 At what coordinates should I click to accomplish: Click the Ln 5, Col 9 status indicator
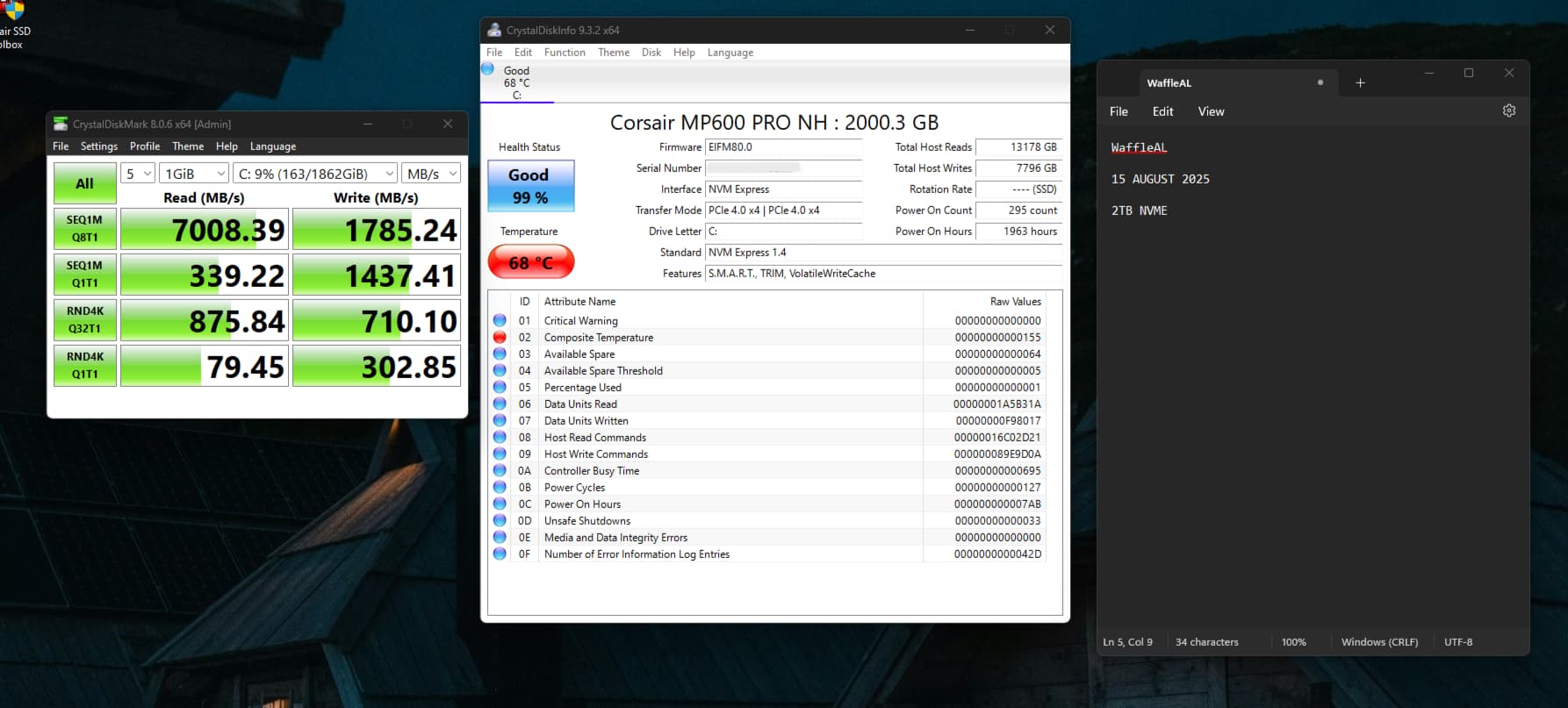(1128, 642)
